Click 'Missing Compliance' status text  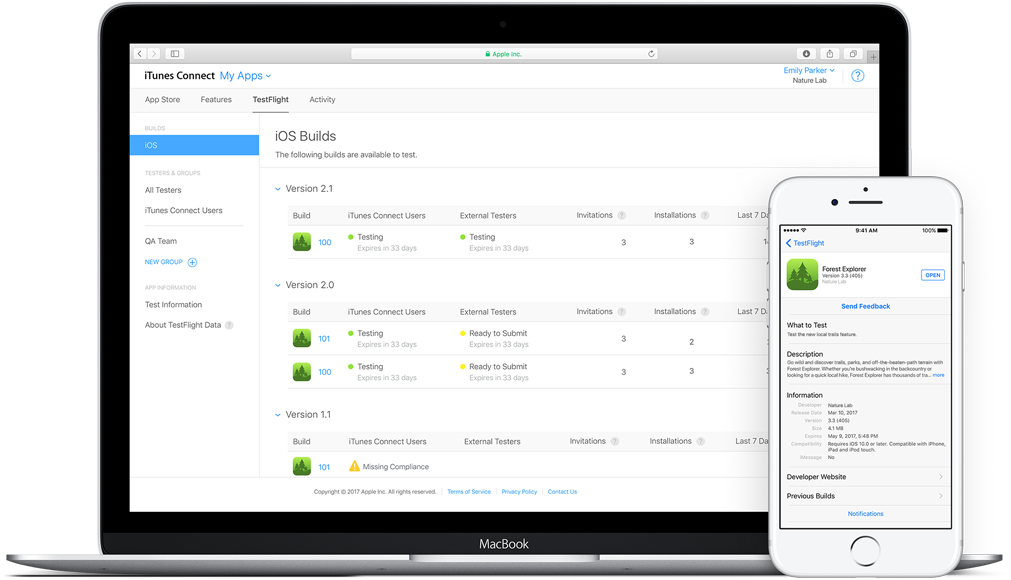395,467
